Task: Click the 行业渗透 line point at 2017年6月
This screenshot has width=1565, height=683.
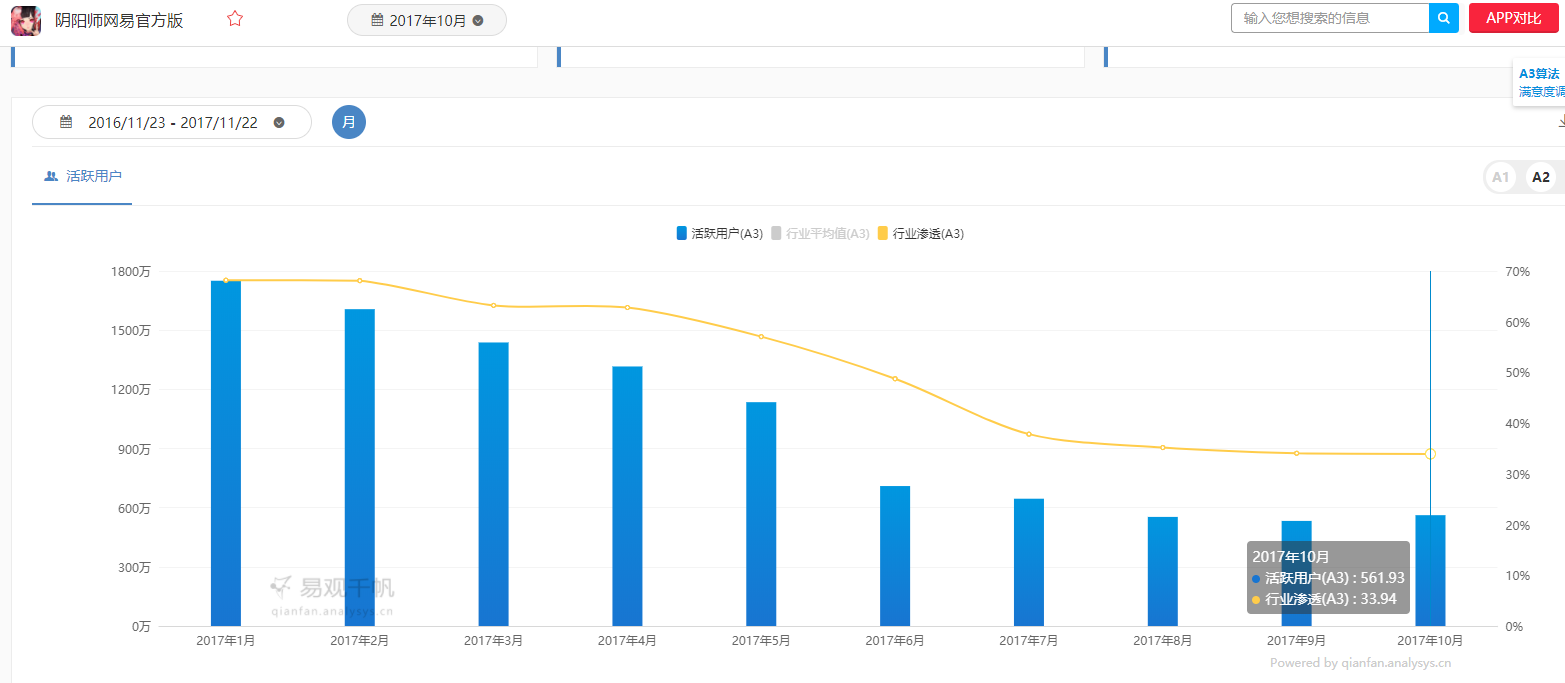Action: tap(895, 379)
